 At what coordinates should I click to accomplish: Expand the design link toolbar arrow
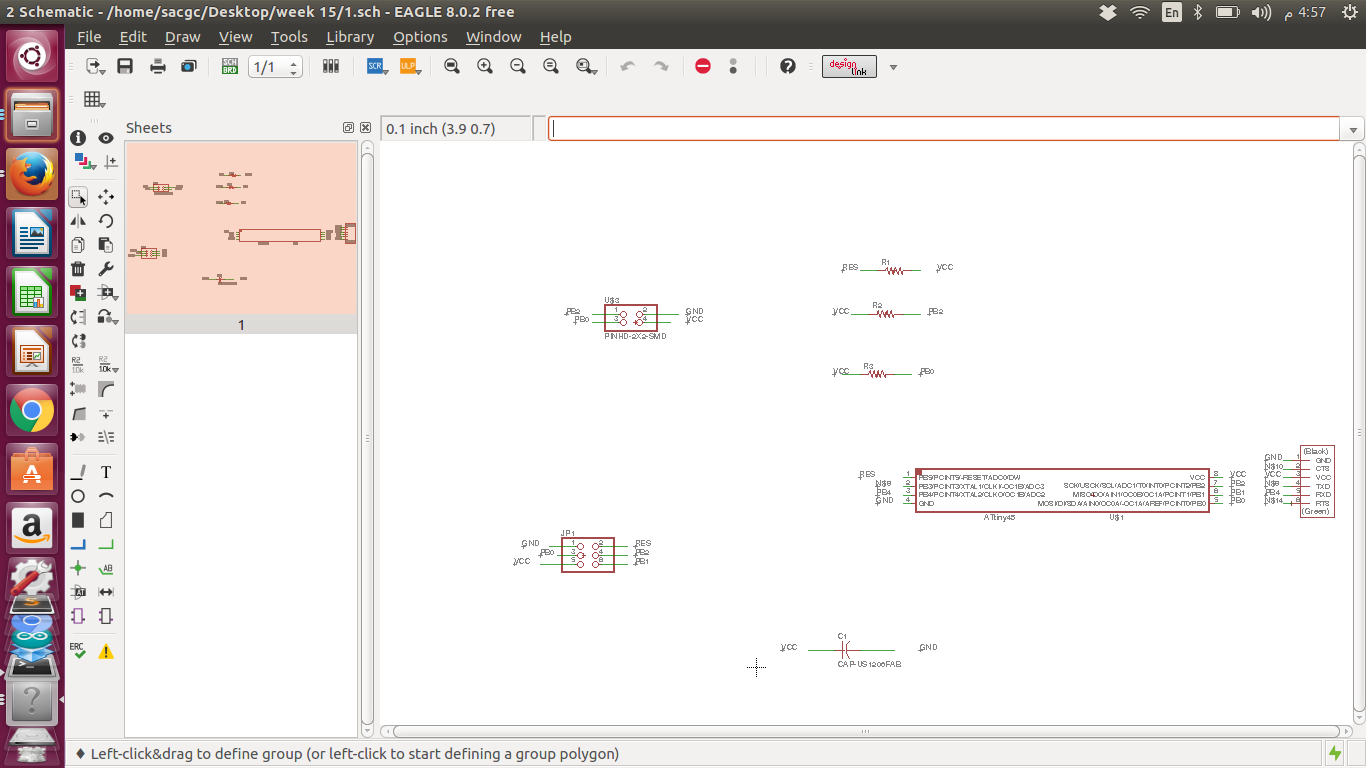[893, 67]
